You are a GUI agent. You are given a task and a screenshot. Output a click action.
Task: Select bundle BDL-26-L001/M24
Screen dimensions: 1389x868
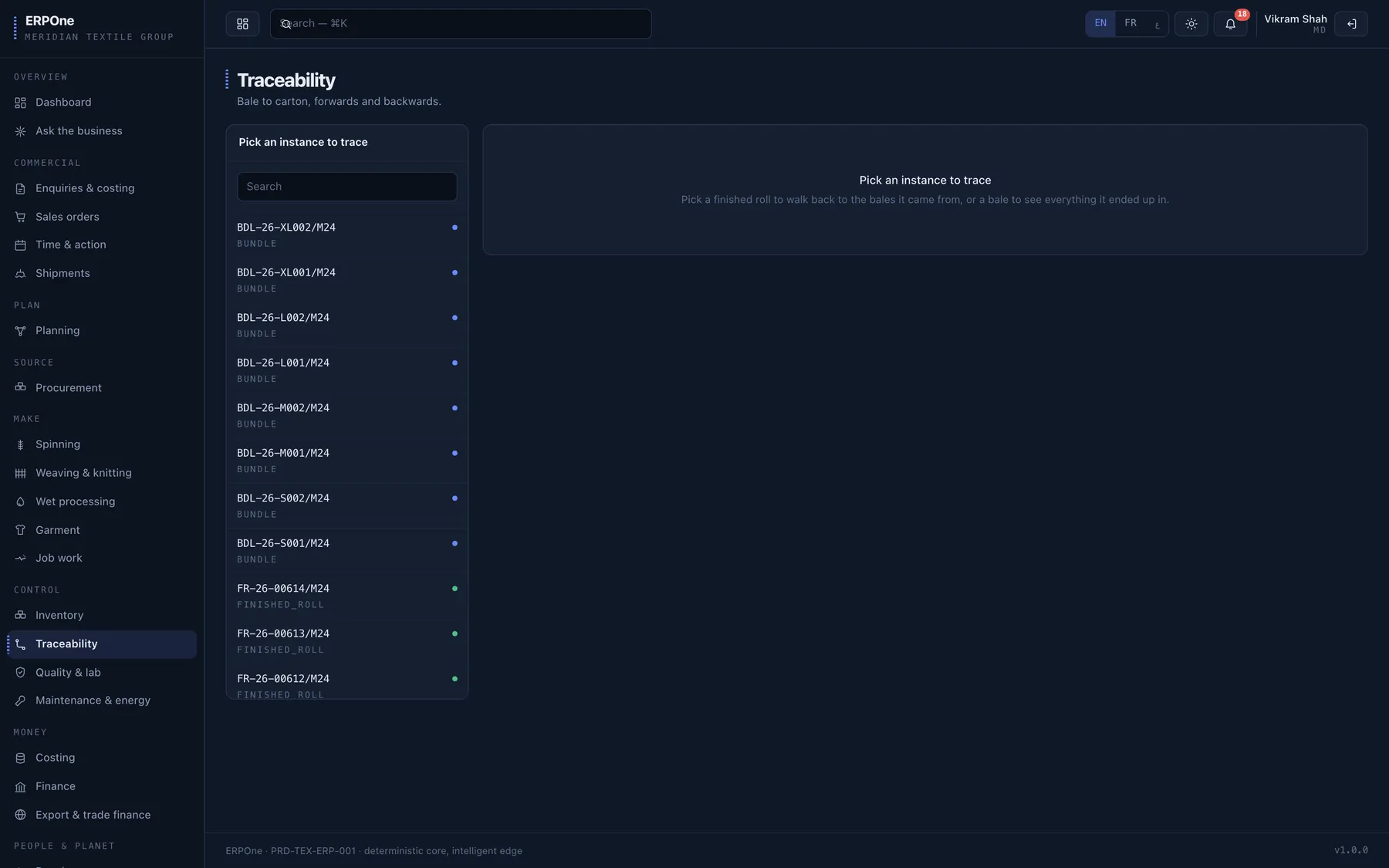[x=346, y=370]
